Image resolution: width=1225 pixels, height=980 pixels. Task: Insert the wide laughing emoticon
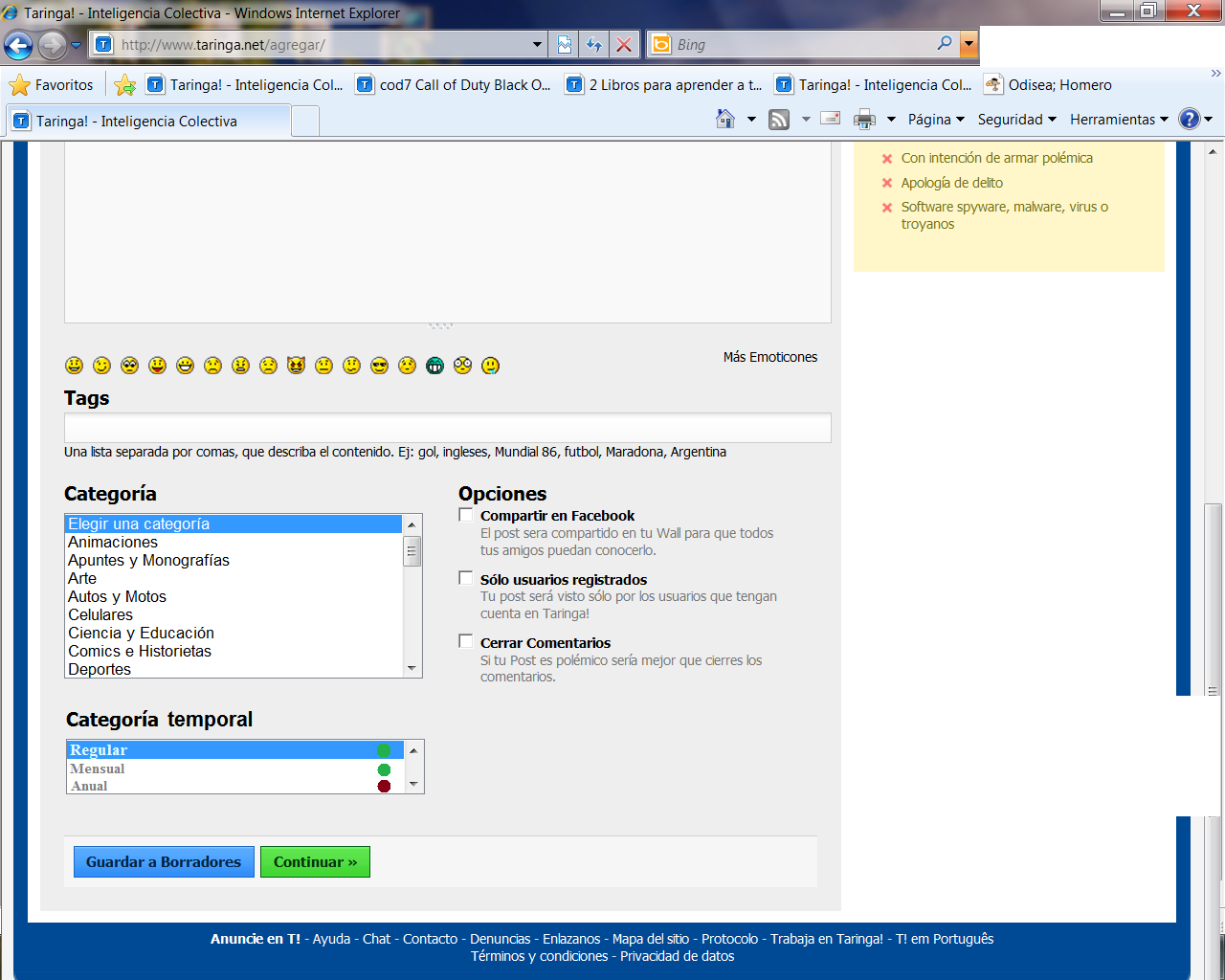pyautogui.click(x=185, y=366)
